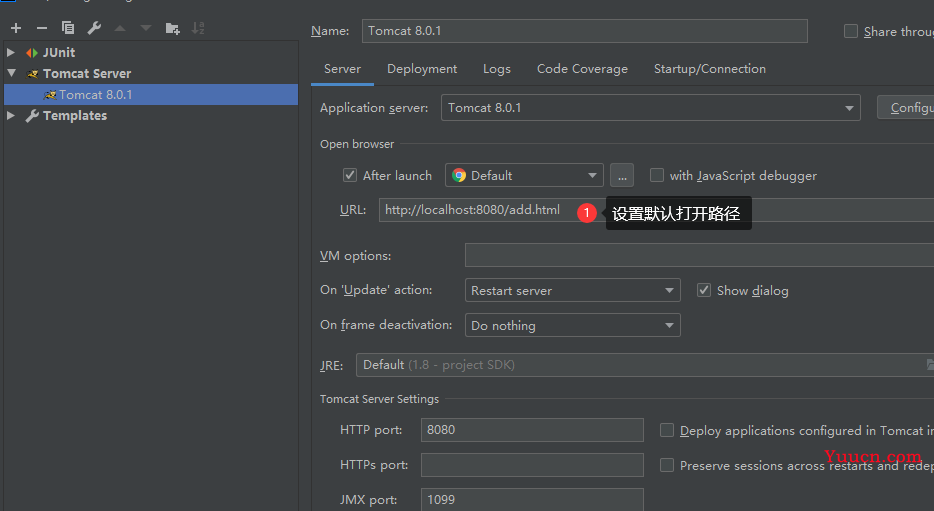Click the Open browser section label
Viewport: 934px width, 511px height.
coord(357,144)
